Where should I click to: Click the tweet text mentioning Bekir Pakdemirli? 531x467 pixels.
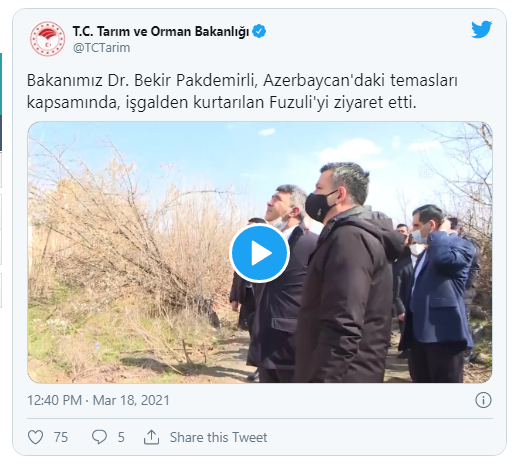(242, 91)
